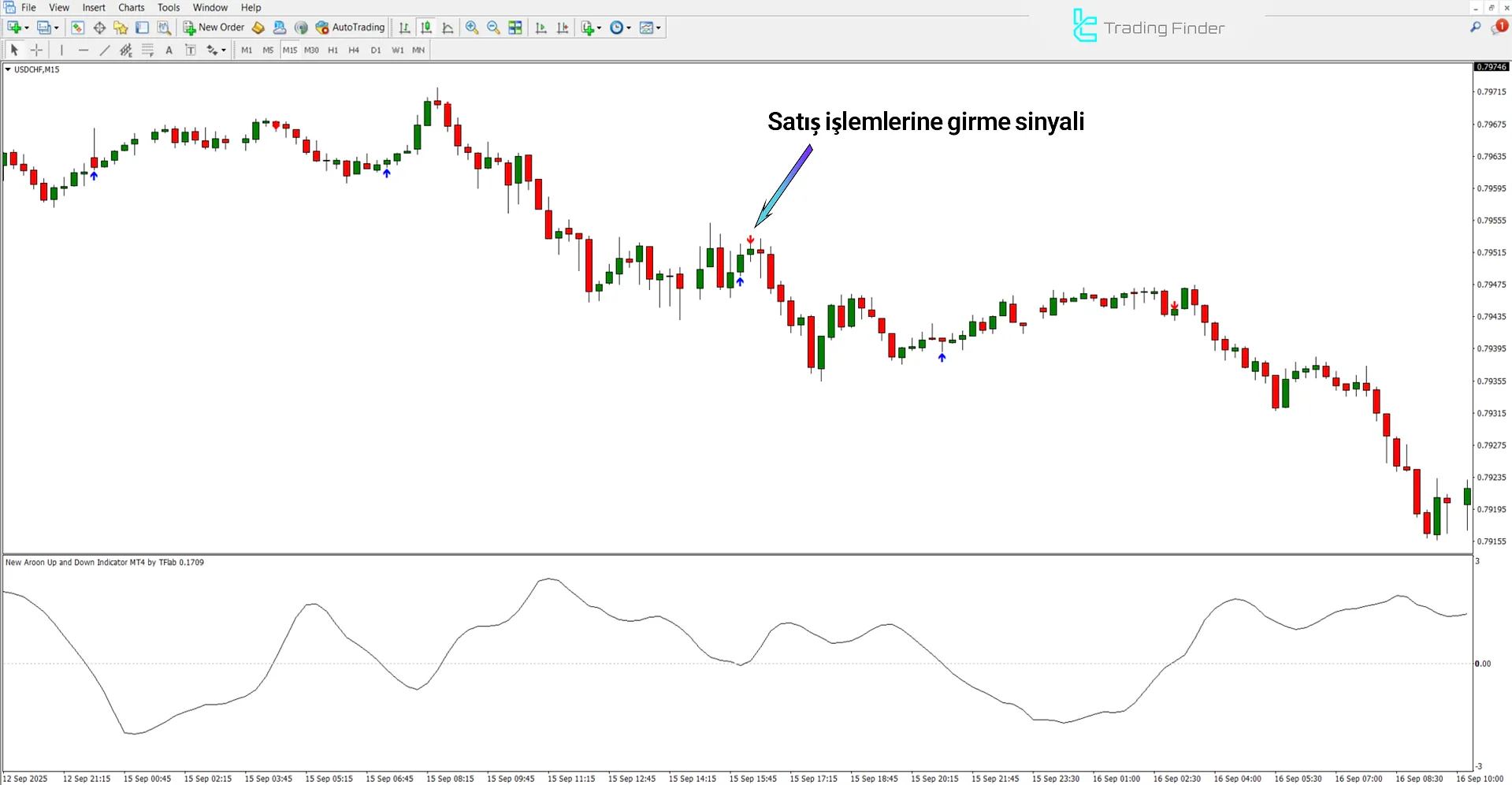Open the Charts menu
Image resolution: width=1512 pixels, height=785 pixels.
[131, 7]
